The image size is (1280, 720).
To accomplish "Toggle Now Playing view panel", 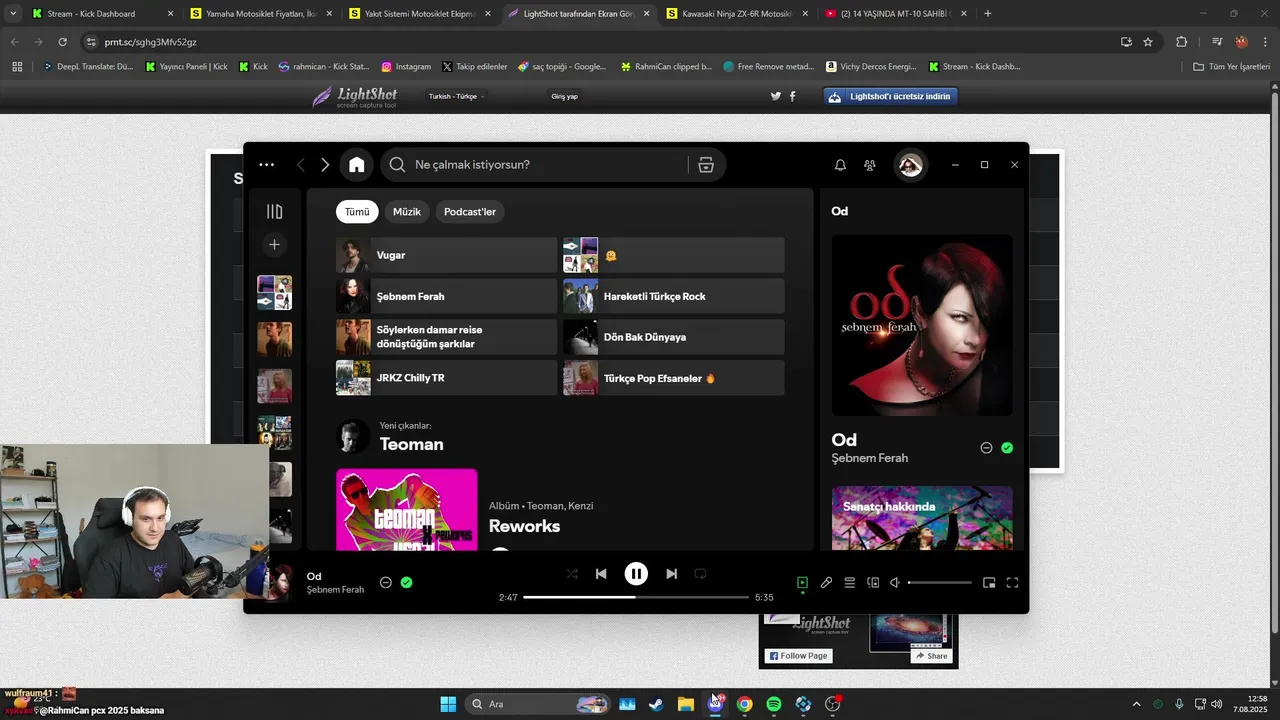I will coord(802,583).
